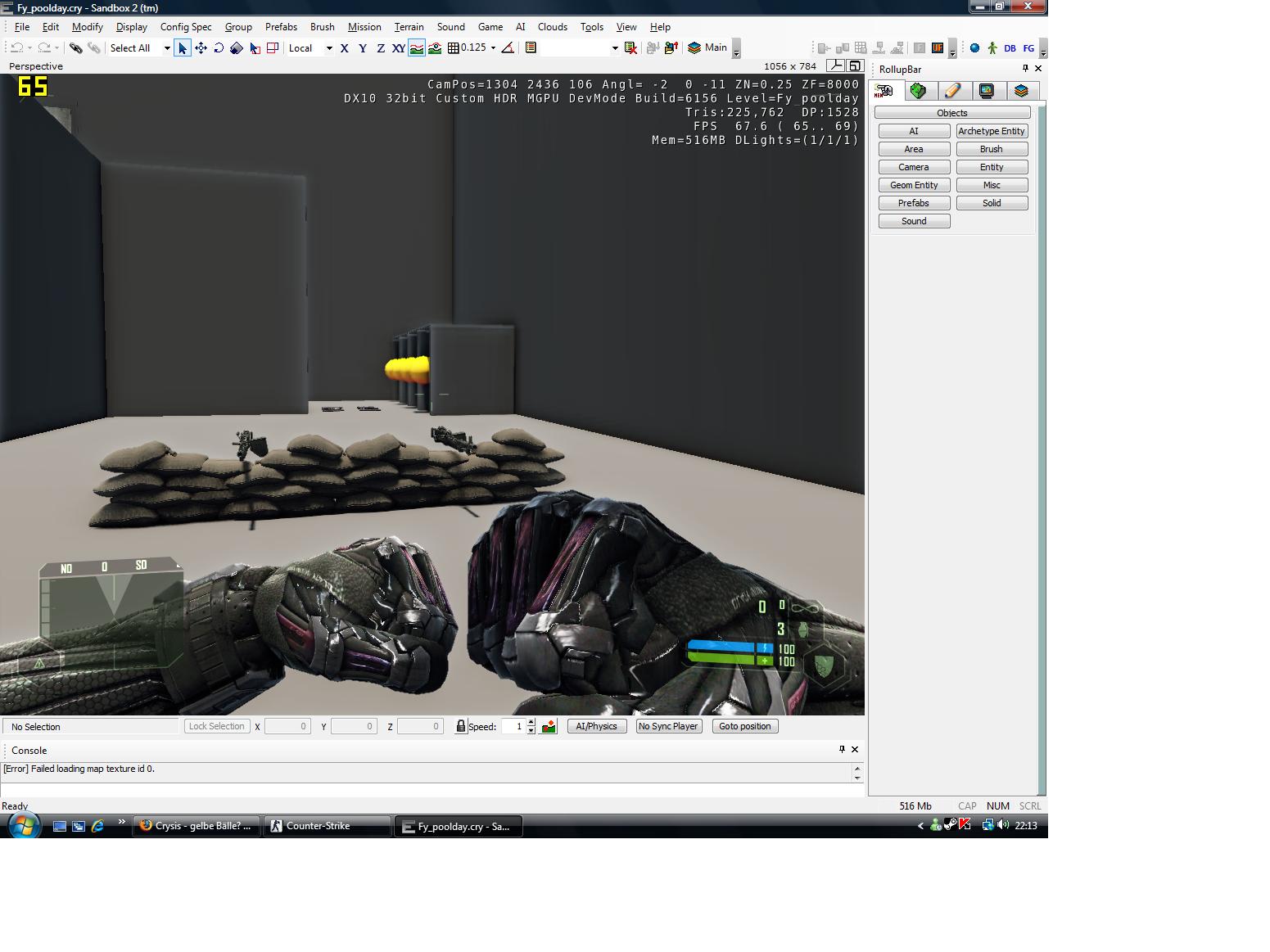This screenshot has height=952, width=1270.
Task: Pin the RollupBar panel
Action: click(1025, 69)
